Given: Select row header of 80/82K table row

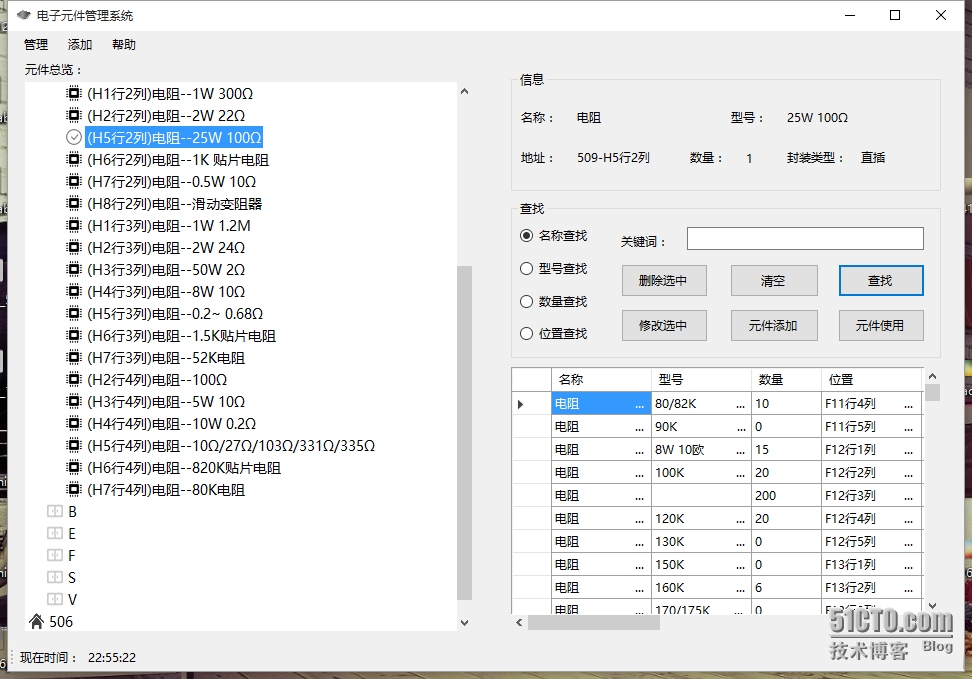Looking at the screenshot, I should pos(532,404).
